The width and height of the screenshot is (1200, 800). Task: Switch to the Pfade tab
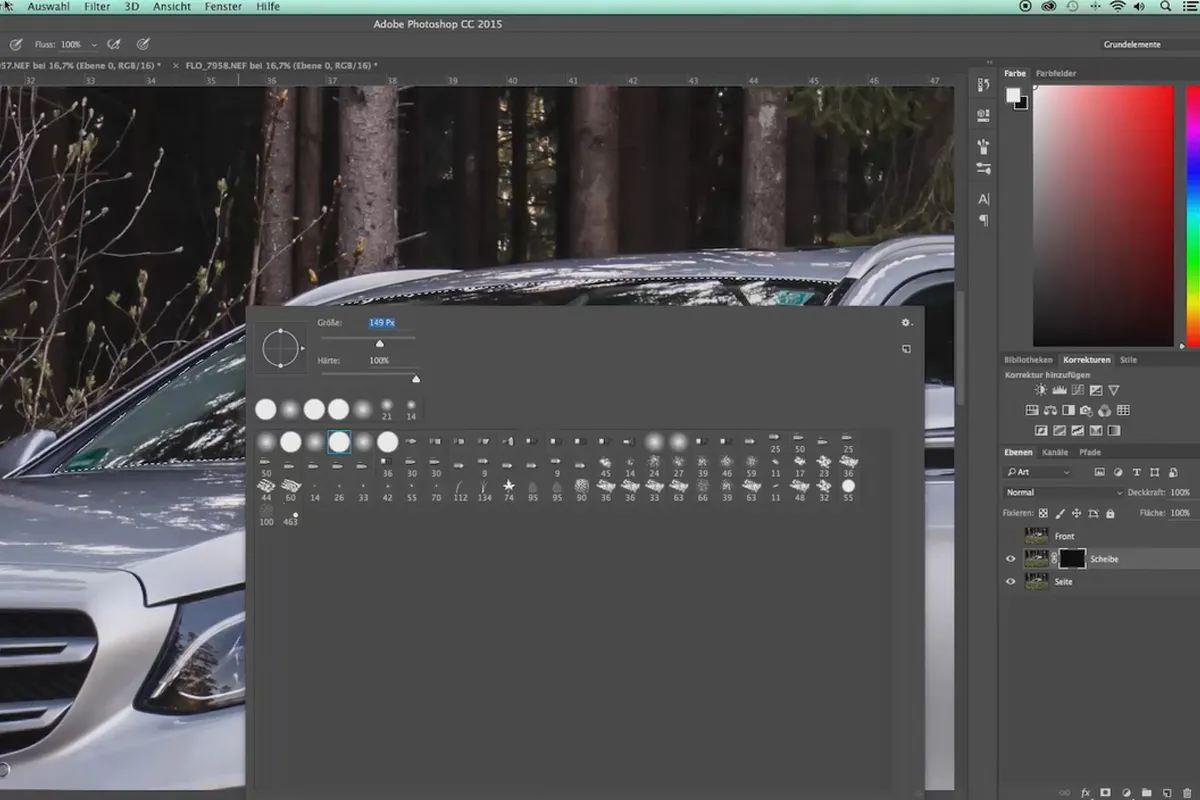(x=1090, y=452)
